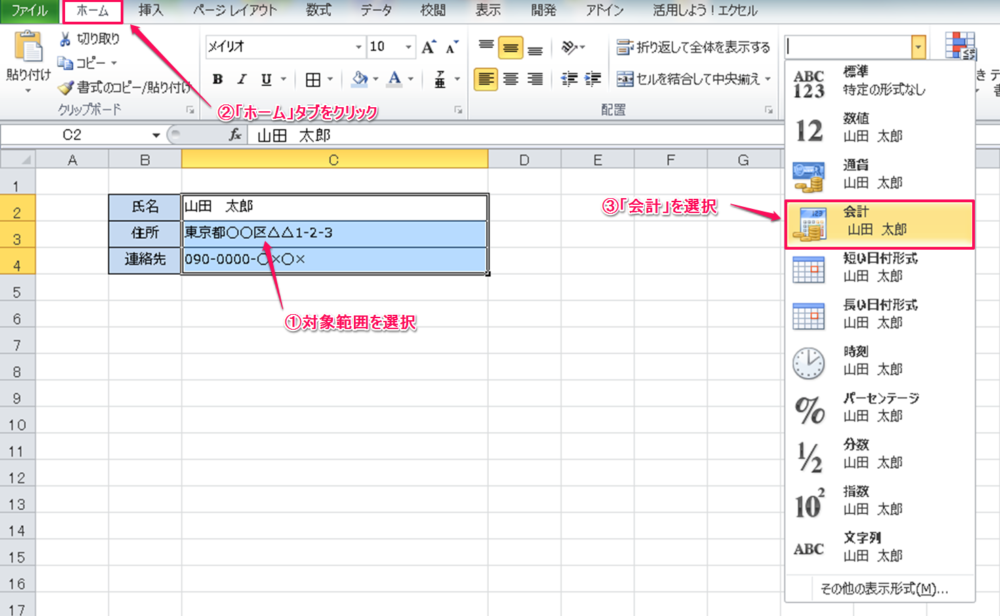The height and width of the screenshot is (616, 1000).
Task: Click the increase indent icon
Action: click(x=593, y=79)
